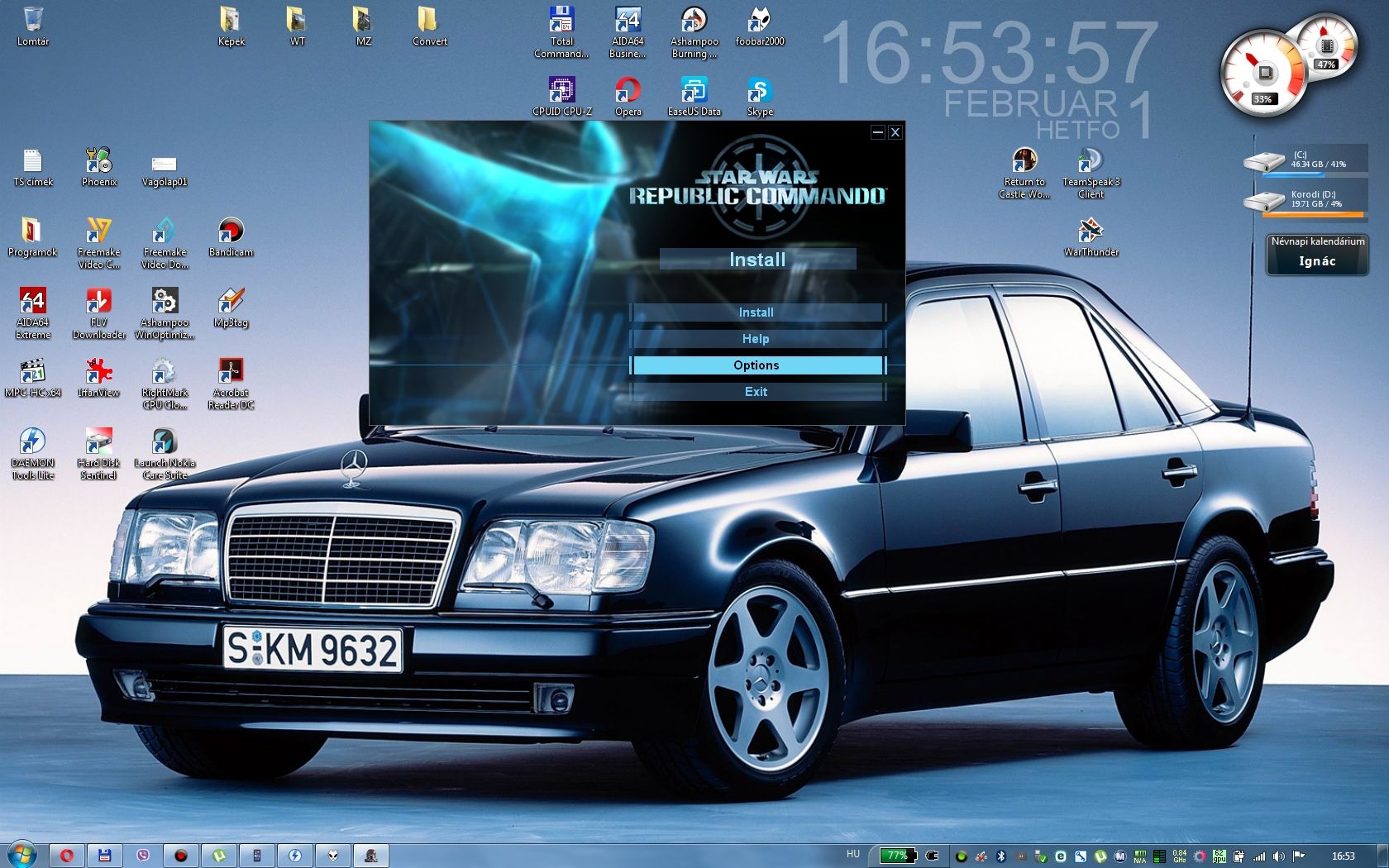Click the Bluetooth tray icon
Image resolution: width=1389 pixels, height=868 pixels.
(1000, 856)
